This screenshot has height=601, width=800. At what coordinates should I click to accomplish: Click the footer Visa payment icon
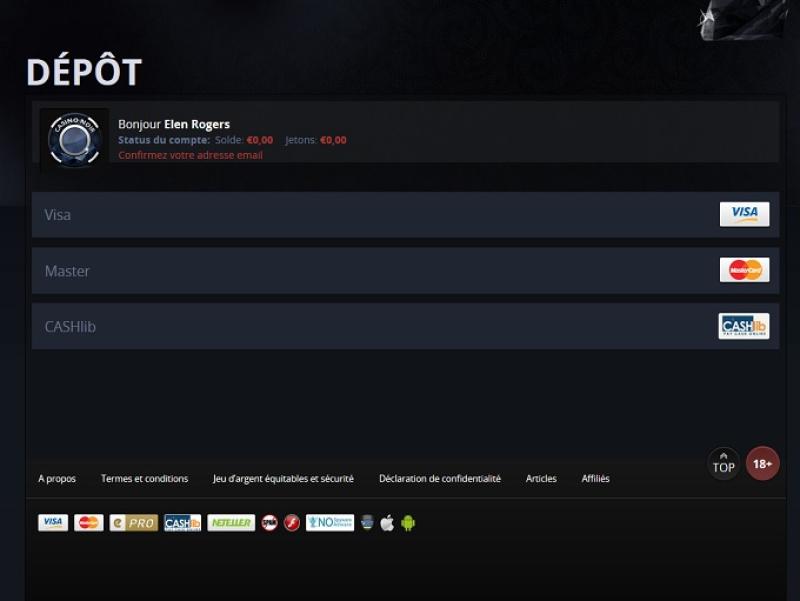pos(53,523)
